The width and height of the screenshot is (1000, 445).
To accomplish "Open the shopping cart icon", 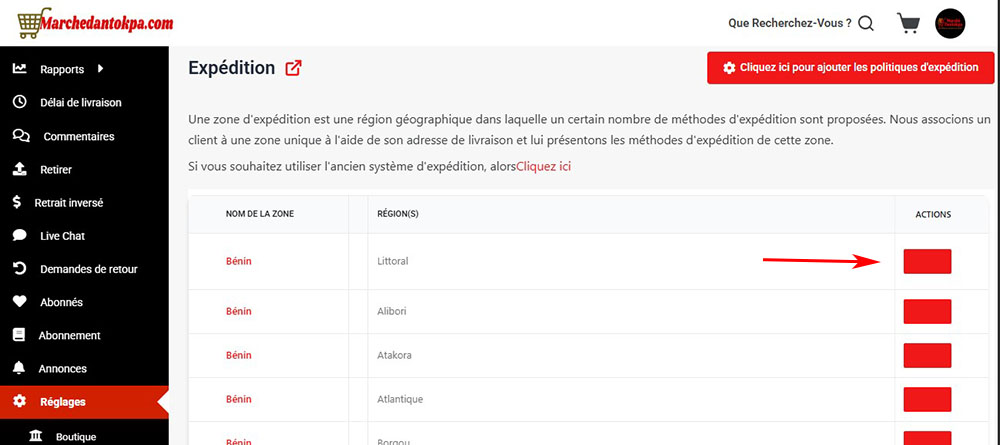I will click(x=908, y=23).
